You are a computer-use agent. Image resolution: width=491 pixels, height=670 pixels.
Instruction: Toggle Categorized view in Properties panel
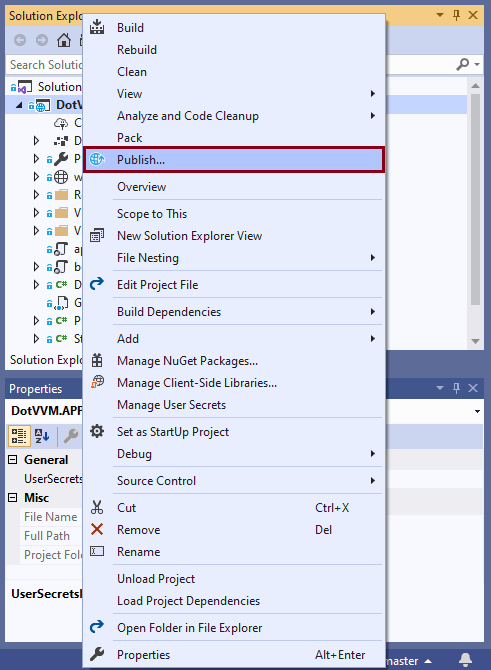[x=19, y=436]
